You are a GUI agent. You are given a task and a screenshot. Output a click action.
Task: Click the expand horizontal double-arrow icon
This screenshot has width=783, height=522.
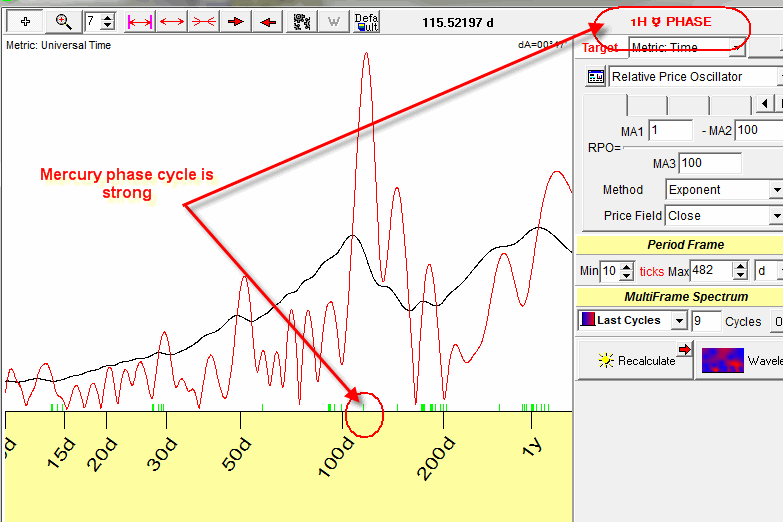click(172, 21)
